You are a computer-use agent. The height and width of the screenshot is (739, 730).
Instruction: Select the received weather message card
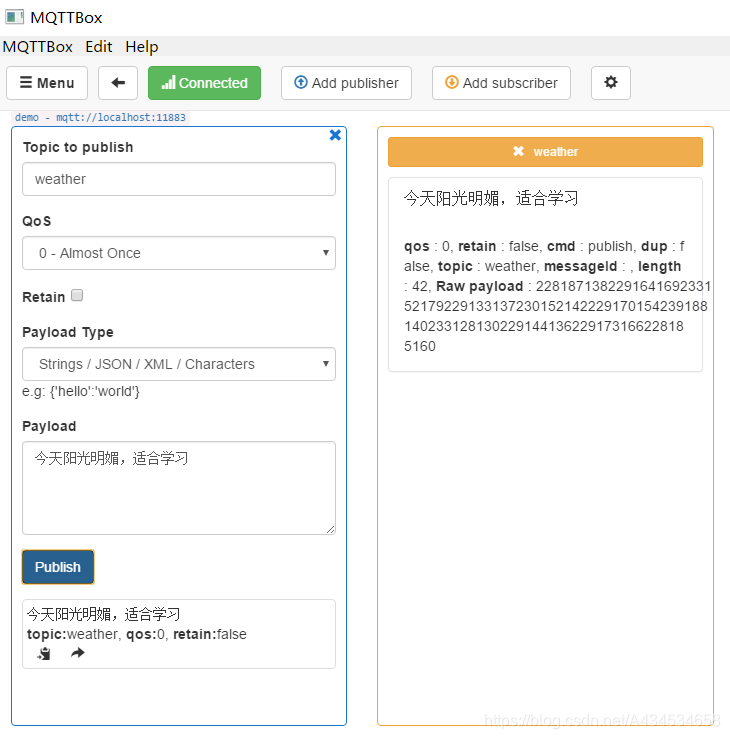tap(545, 275)
